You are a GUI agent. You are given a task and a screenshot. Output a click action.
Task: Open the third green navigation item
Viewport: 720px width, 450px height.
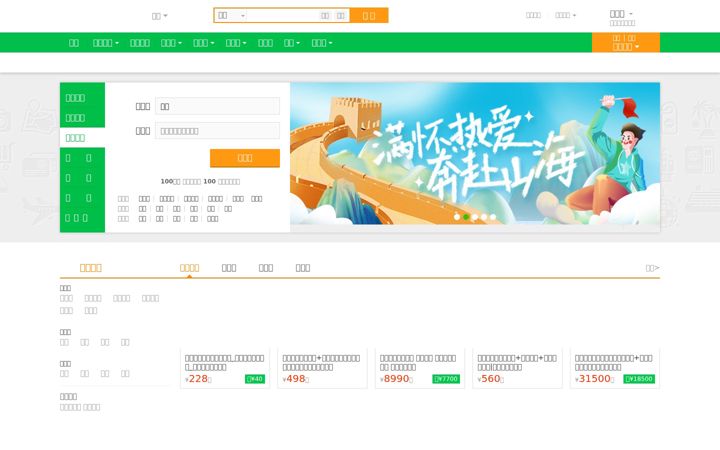tap(140, 43)
